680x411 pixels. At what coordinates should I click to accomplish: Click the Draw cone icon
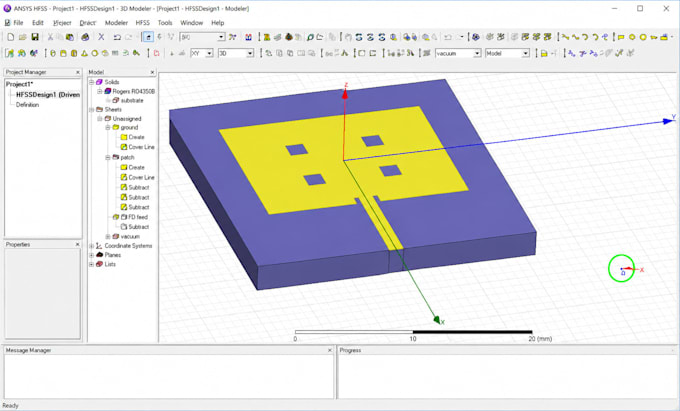(84, 53)
